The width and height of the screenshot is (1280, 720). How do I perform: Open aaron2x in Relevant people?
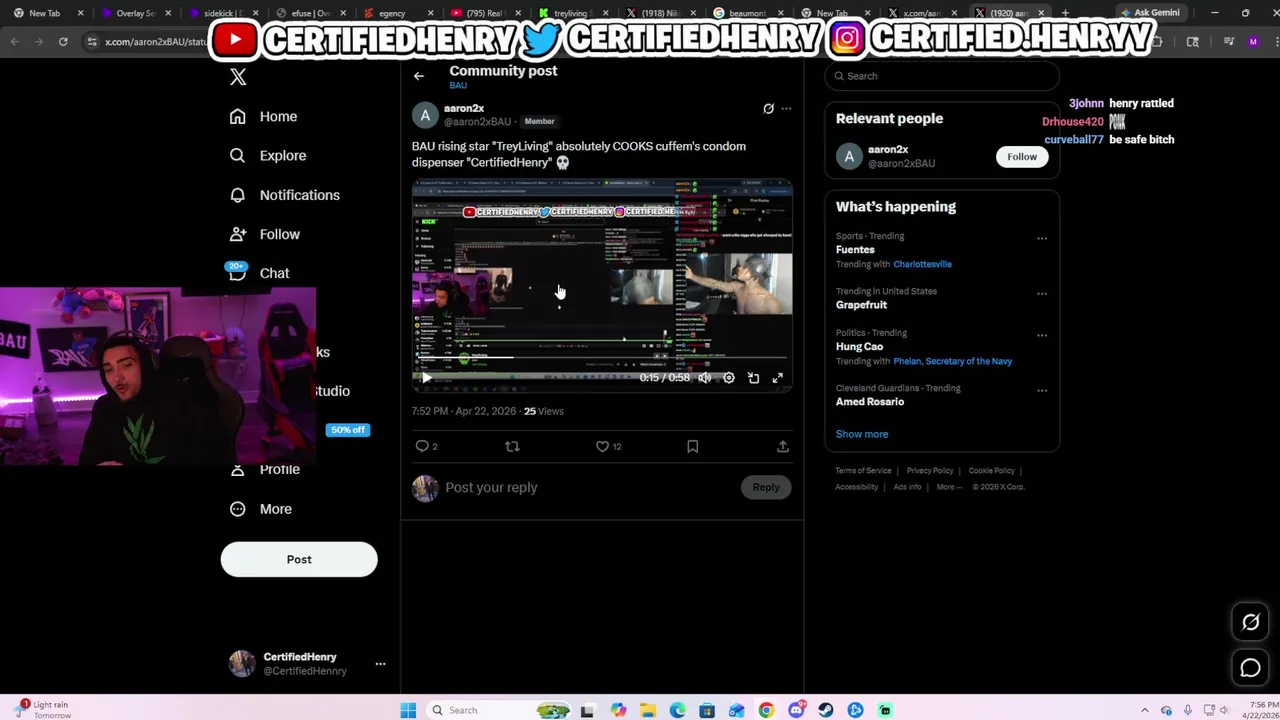pos(888,149)
